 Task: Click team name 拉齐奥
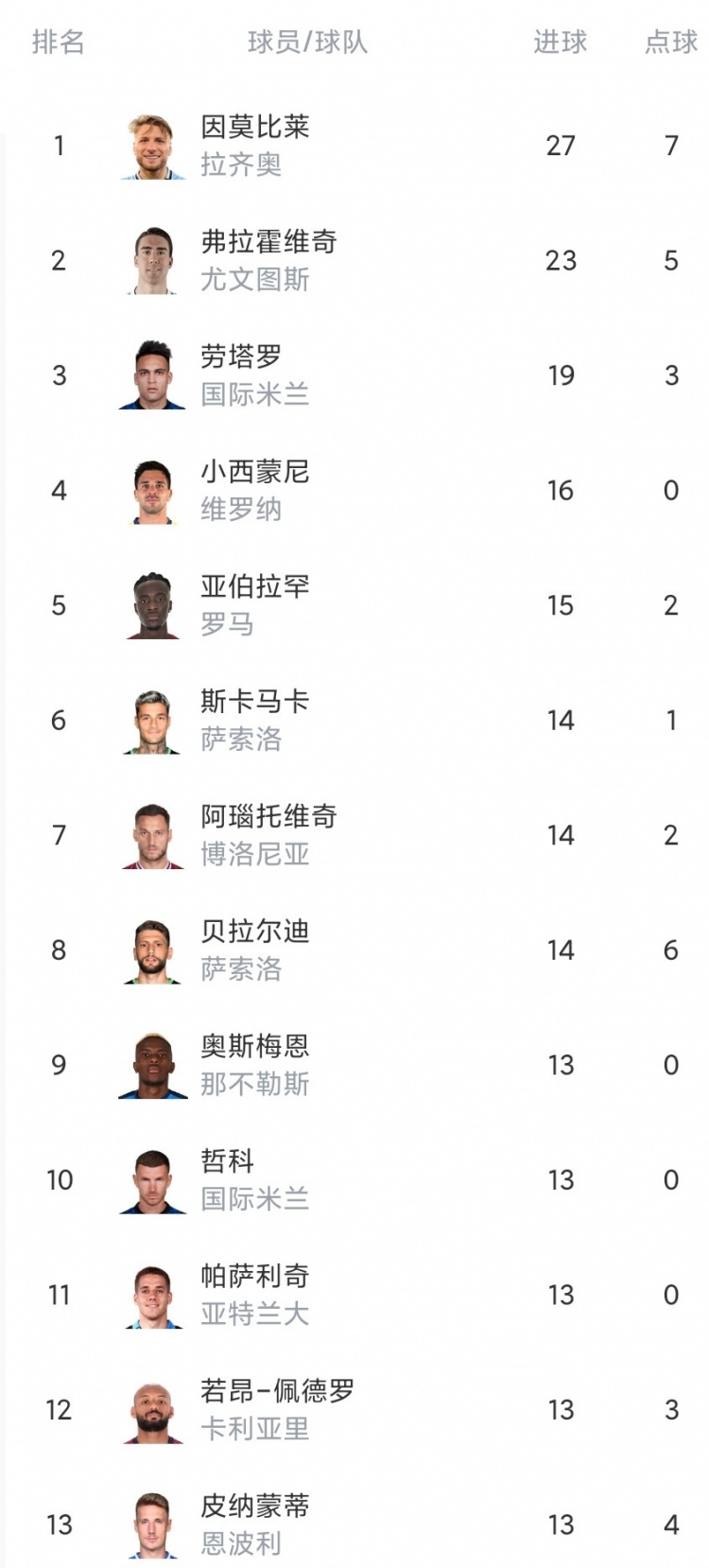pyautogui.click(x=241, y=166)
